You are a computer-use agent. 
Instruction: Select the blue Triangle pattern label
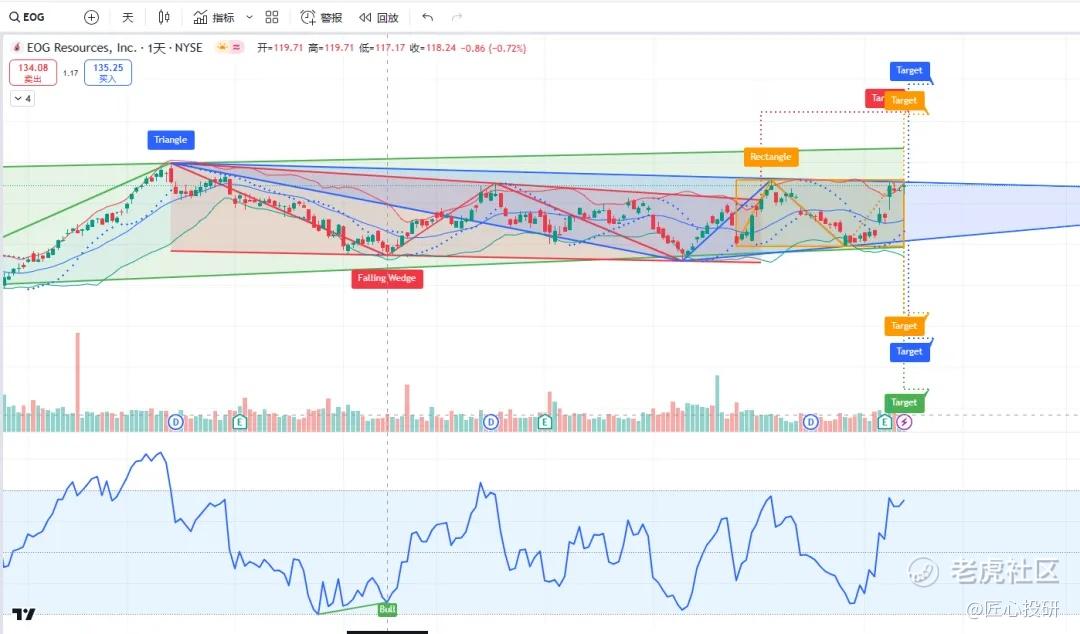171,140
